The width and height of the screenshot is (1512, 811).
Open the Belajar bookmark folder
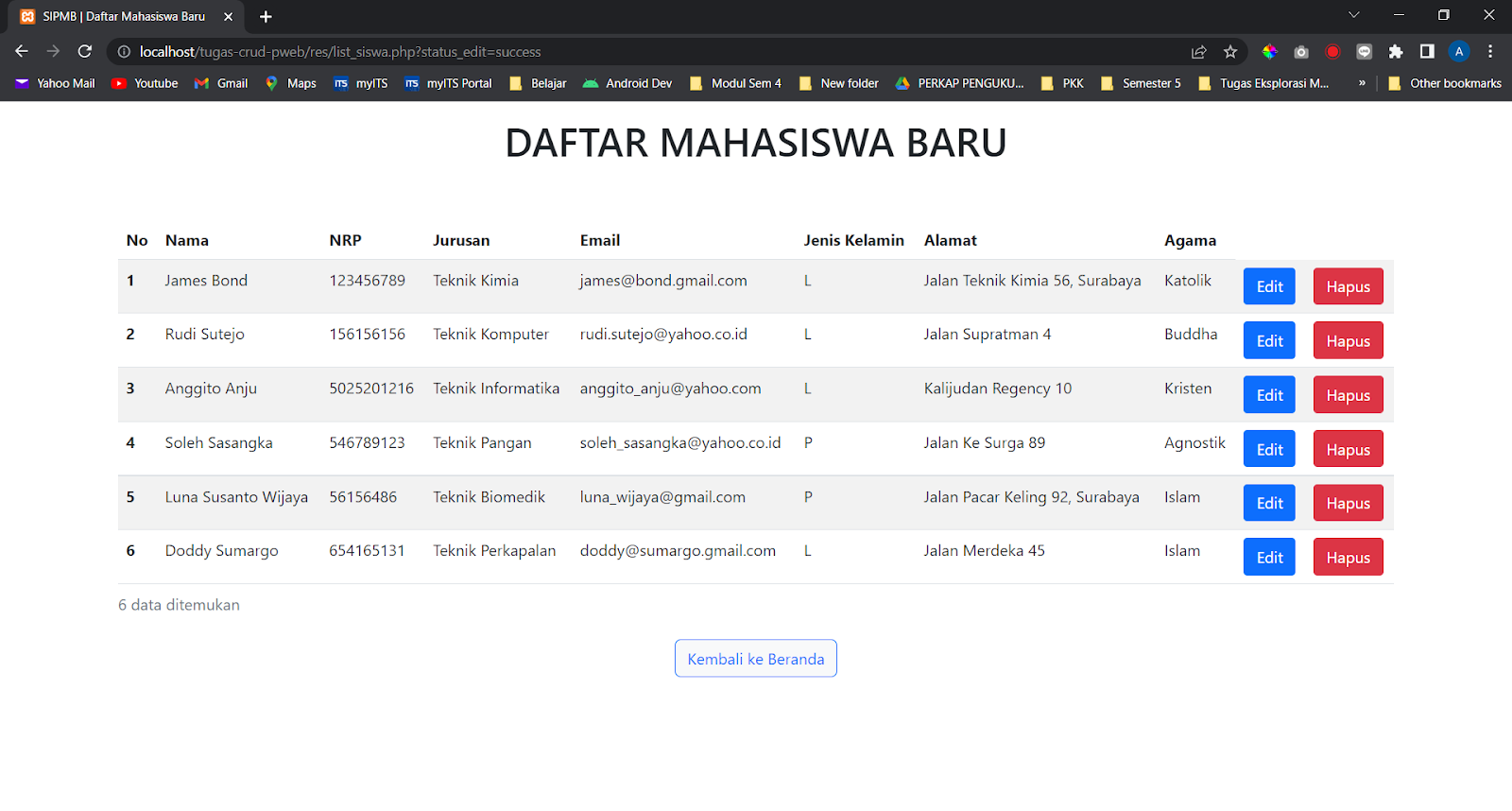[538, 83]
